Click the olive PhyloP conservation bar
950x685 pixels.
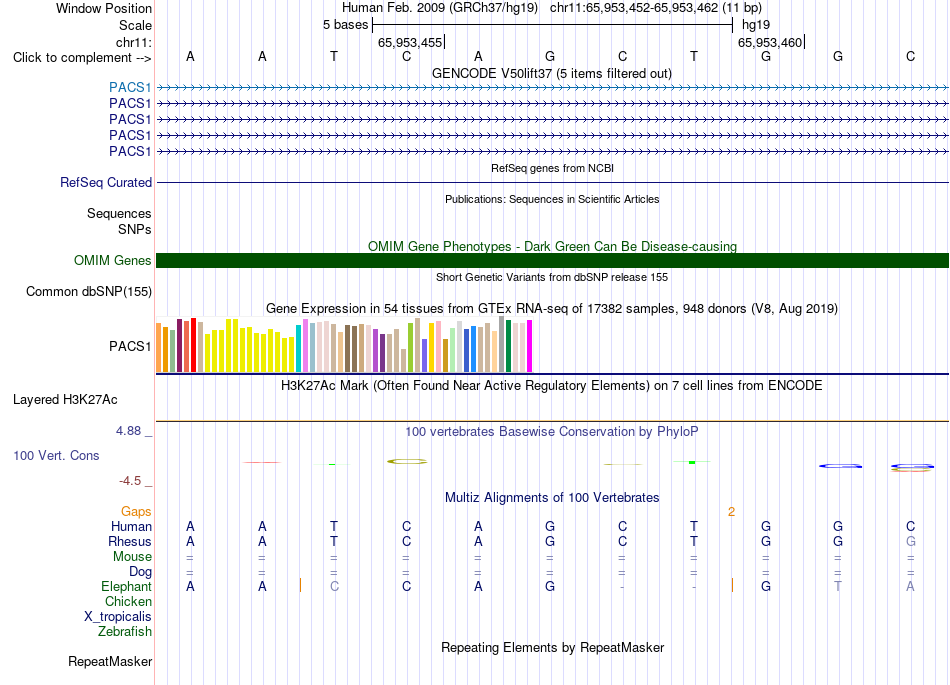point(407,462)
